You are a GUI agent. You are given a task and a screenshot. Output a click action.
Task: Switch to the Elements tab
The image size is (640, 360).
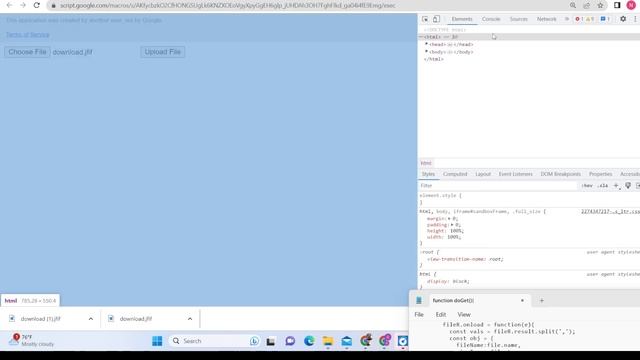(x=462, y=19)
